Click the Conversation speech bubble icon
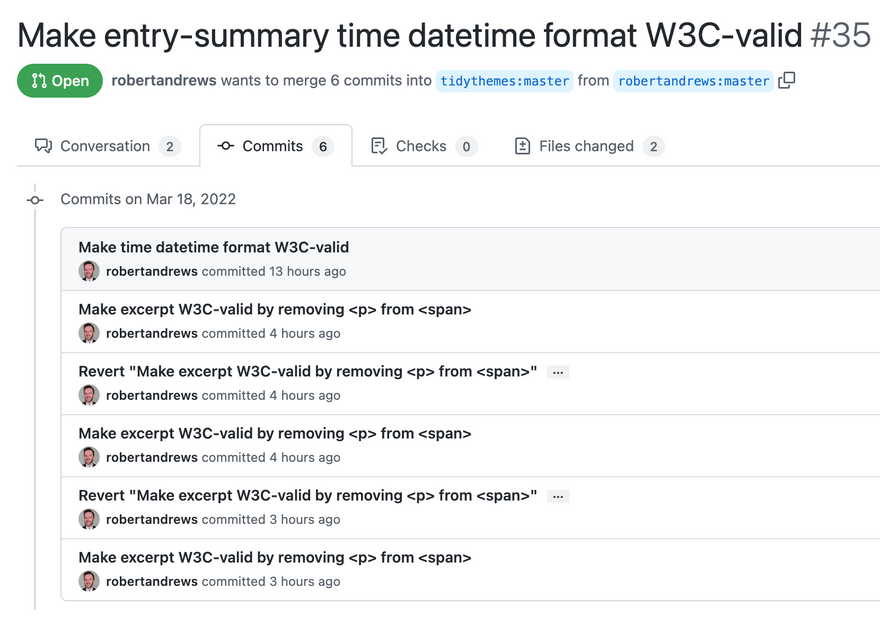Image resolution: width=880 pixels, height=630 pixels. (43, 146)
